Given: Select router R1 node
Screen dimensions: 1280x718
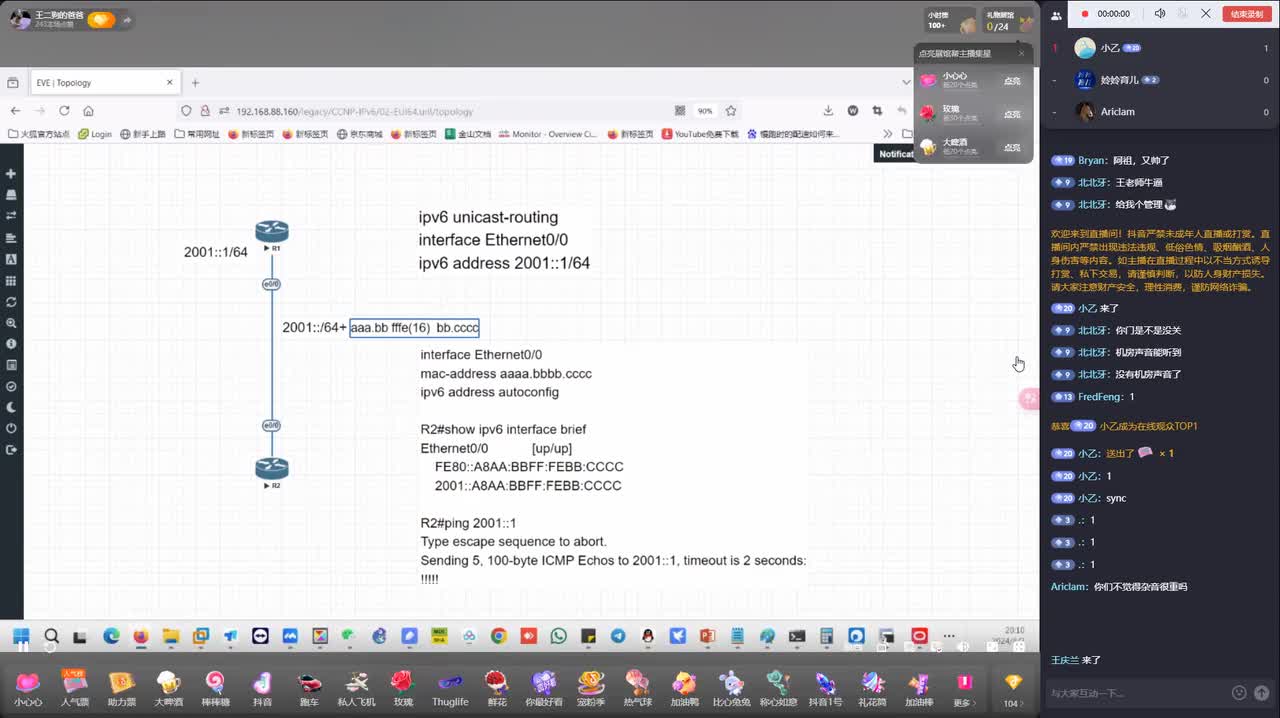Looking at the screenshot, I should click(271, 232).
